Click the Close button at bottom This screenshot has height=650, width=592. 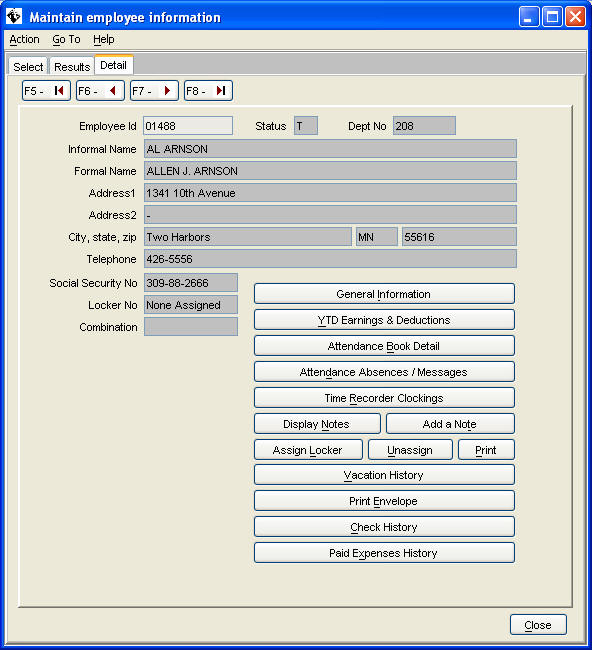[x=538, y=625]
